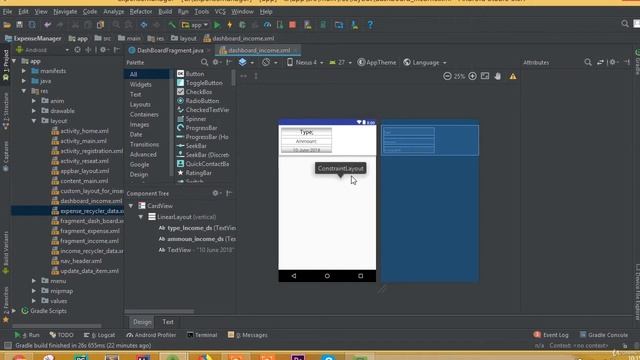This screenshot has height=360, width=640.
Task: Open the TODO tool window
Action: 61,335
